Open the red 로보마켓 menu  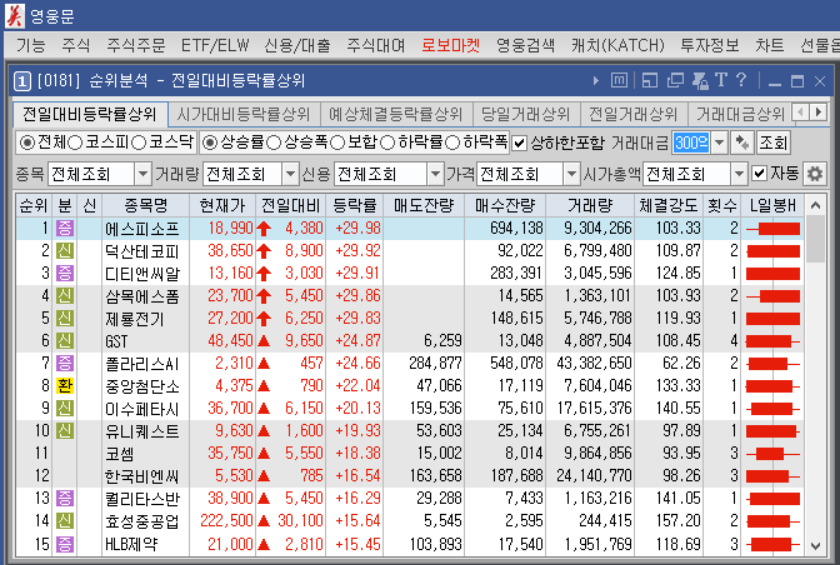tap(451, 46)
